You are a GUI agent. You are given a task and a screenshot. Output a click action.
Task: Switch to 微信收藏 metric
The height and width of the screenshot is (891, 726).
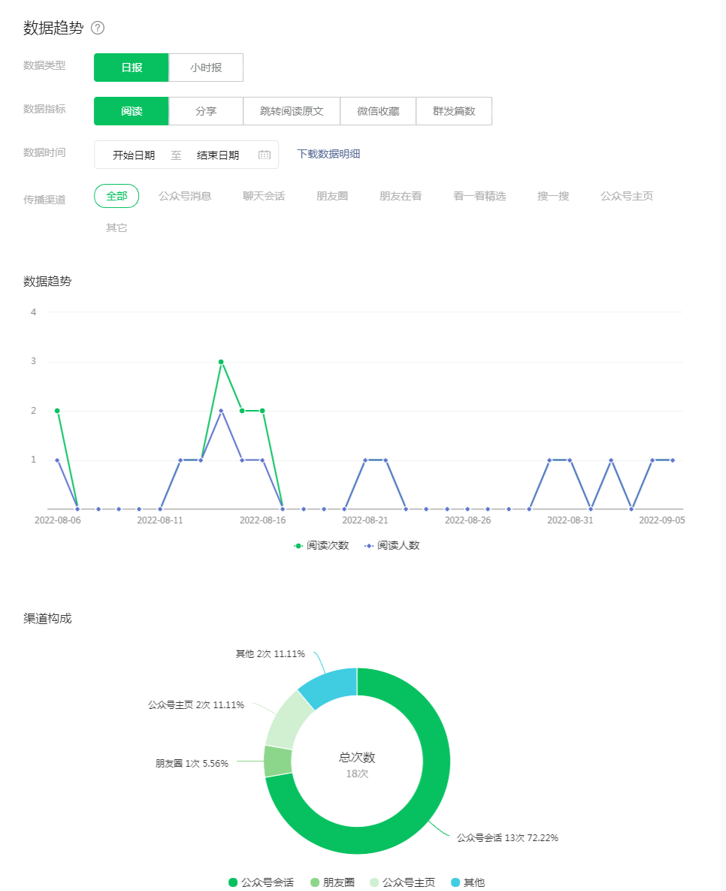click(377, 111)
